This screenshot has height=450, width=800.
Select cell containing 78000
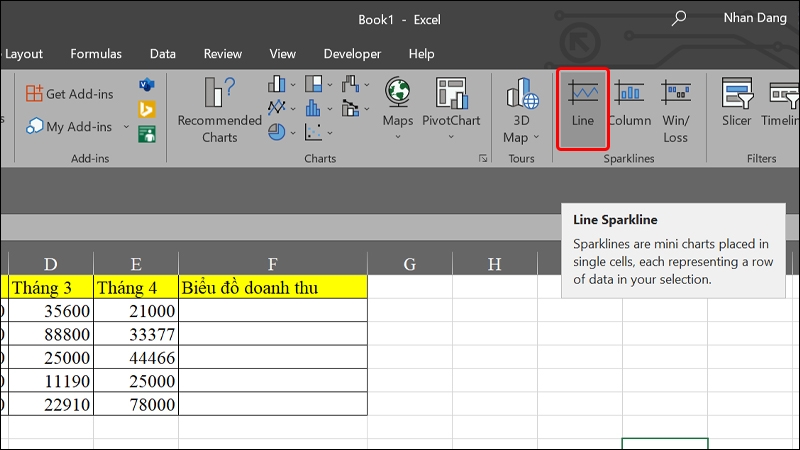coord(136,404)
